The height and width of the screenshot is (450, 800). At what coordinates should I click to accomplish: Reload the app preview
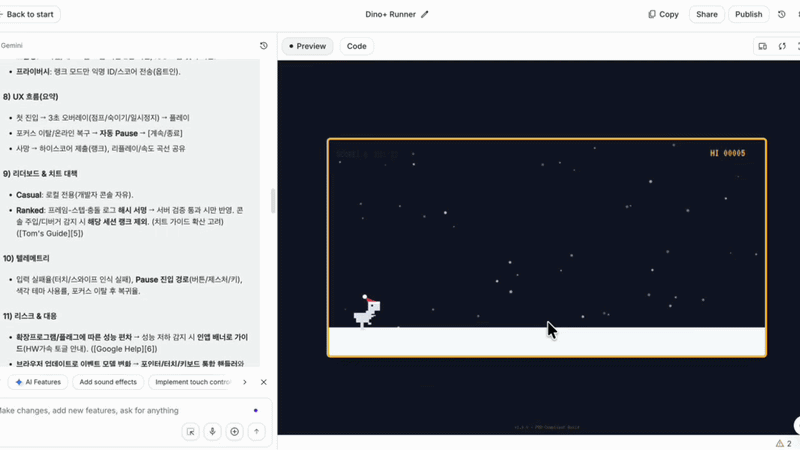pyautogui.click(x=782, y=46)
